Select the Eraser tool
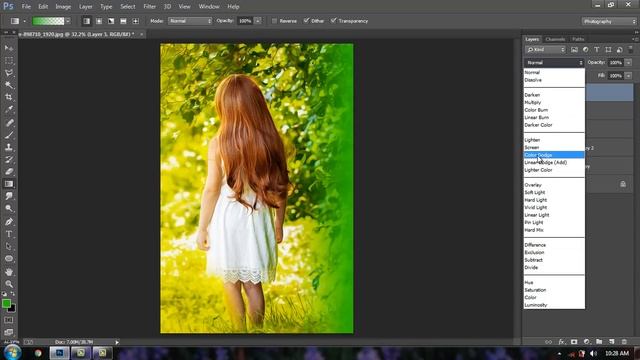Image resolution: width=640 pixels, height=360 pixels. 9,171
